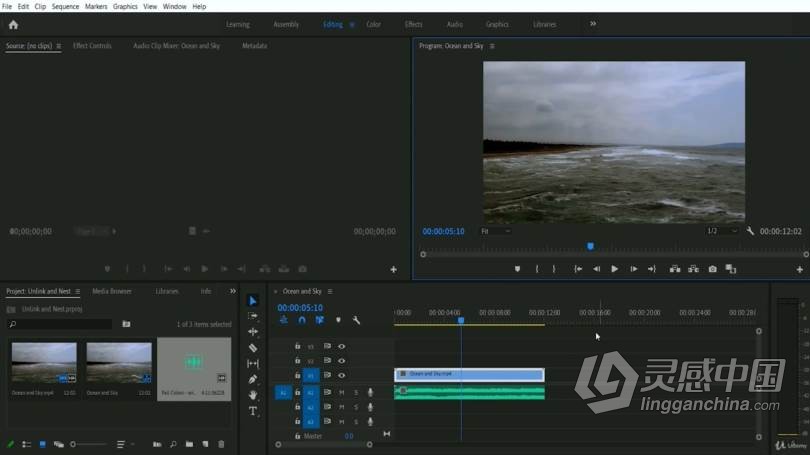
Task: Select the Track Select Forward tool
Action: tap(253, 316)
